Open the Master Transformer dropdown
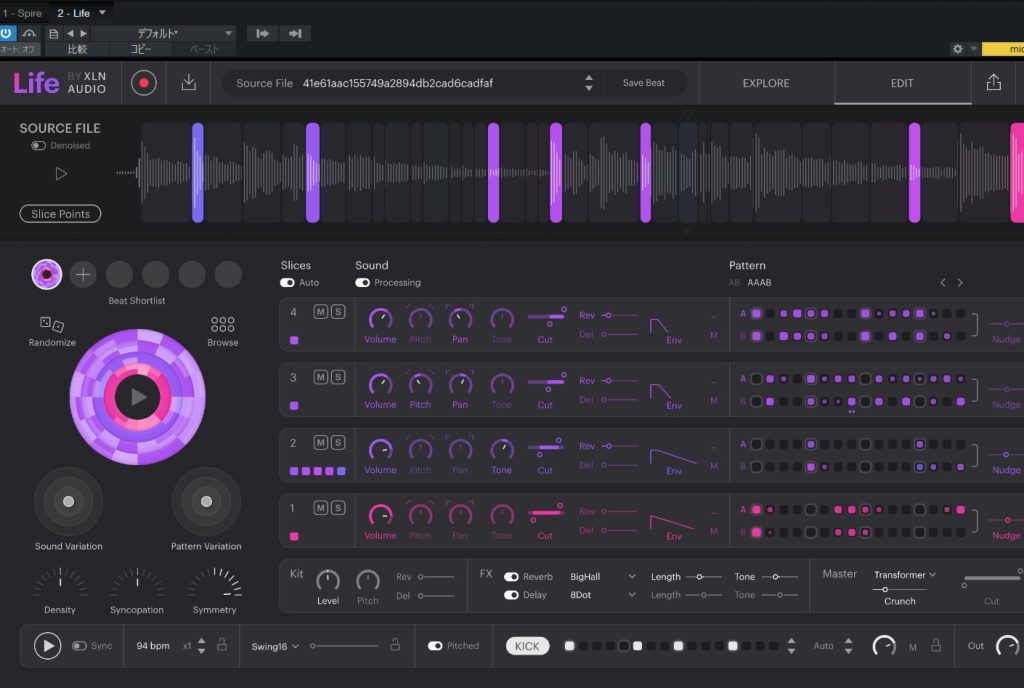Viewport: 1024px width, 688px height. pyautogui.click(x=905, y=575)
